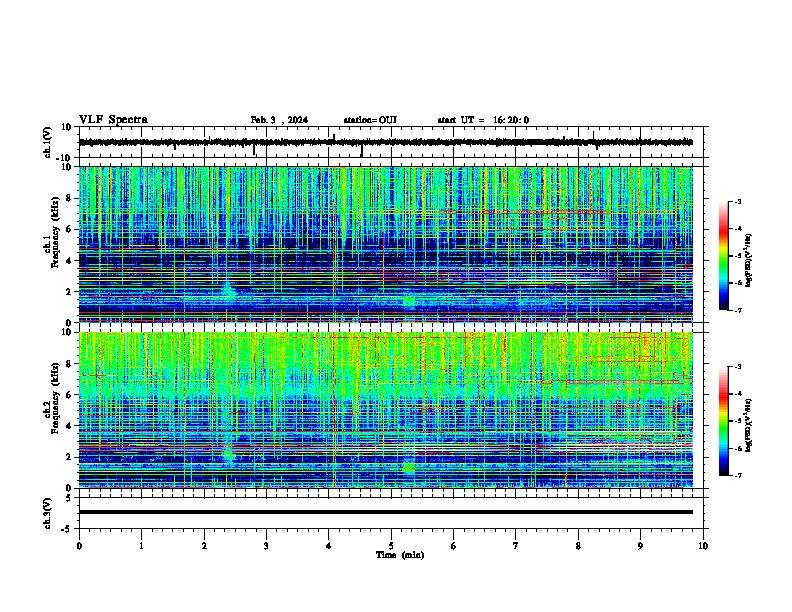Click time axis tick label "4"
The width and height of the screenshot is (792, 612).
pyautogui.click(x=328, y=546)
